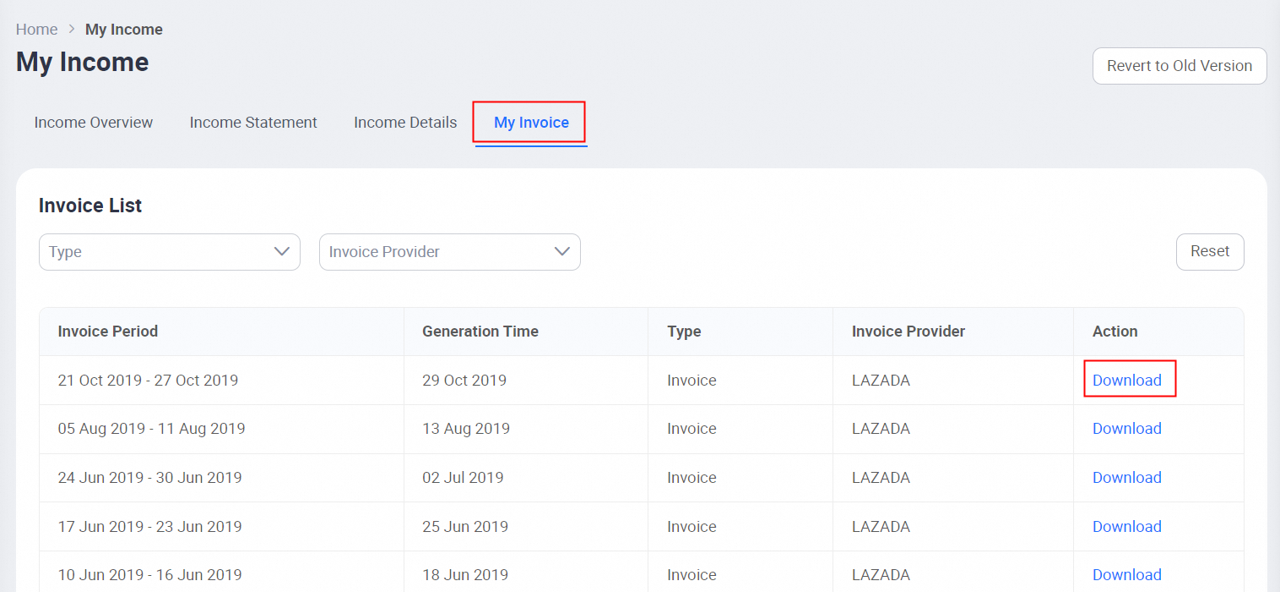The image size is (1280, 592).
Task: Click the Invoice Provider chevron arrow
Action: [562, 251]
